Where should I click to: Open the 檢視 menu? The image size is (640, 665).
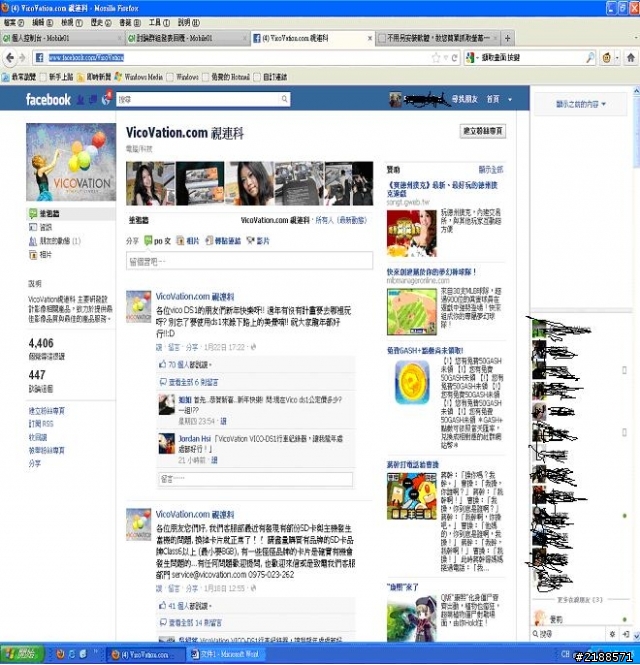(x=71, y=22)
